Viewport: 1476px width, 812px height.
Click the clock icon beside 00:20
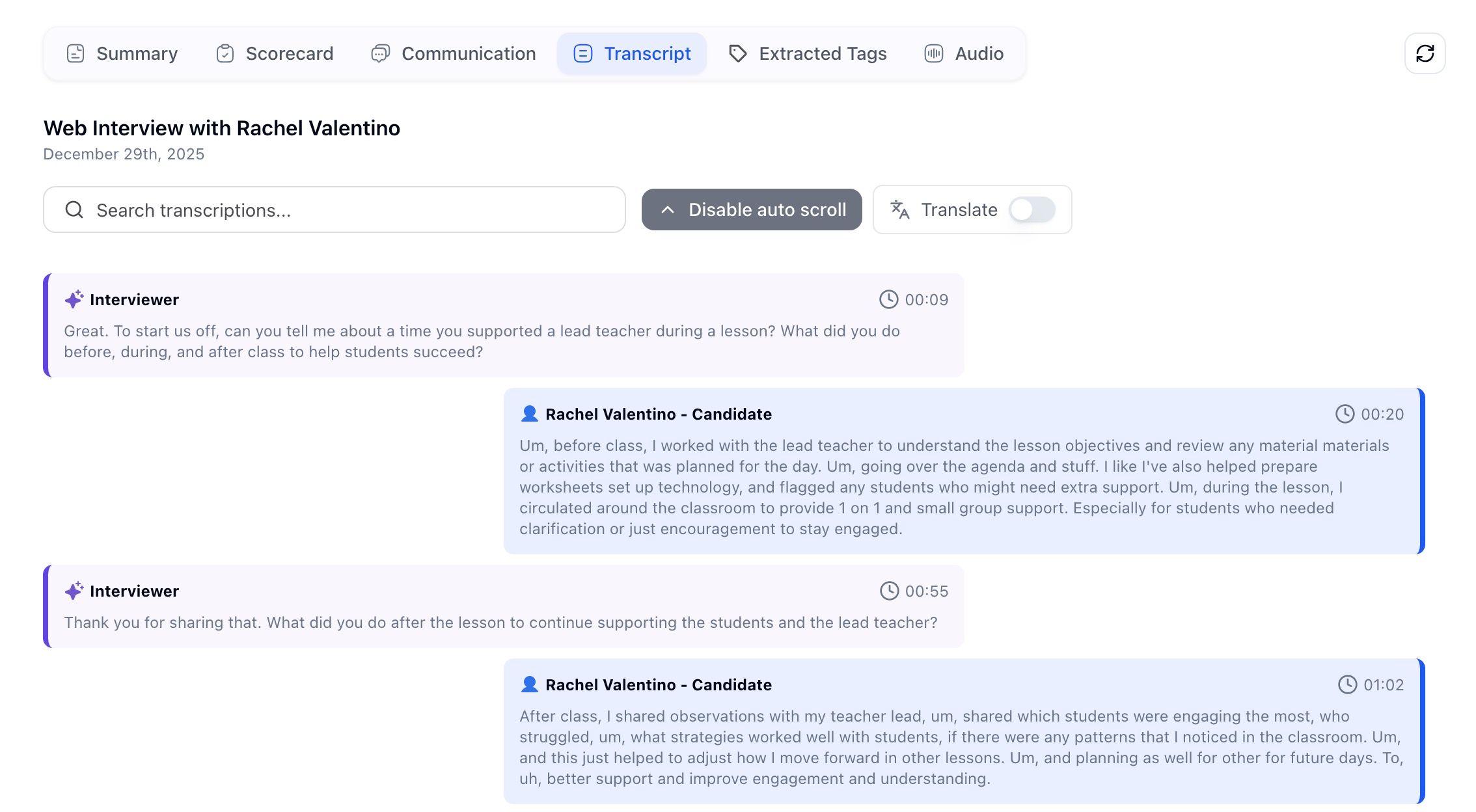pos(1345,414)
